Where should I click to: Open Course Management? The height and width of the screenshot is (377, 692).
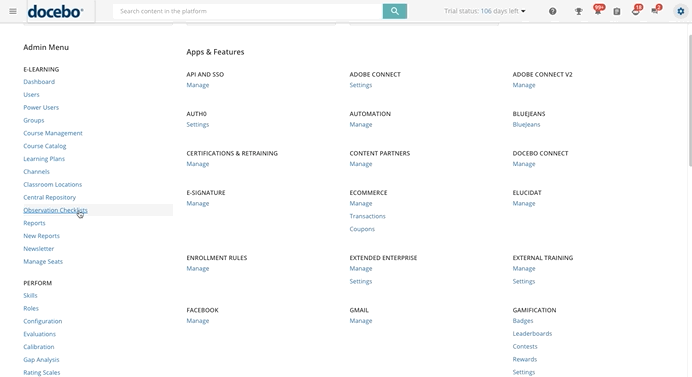coord(53,133)
